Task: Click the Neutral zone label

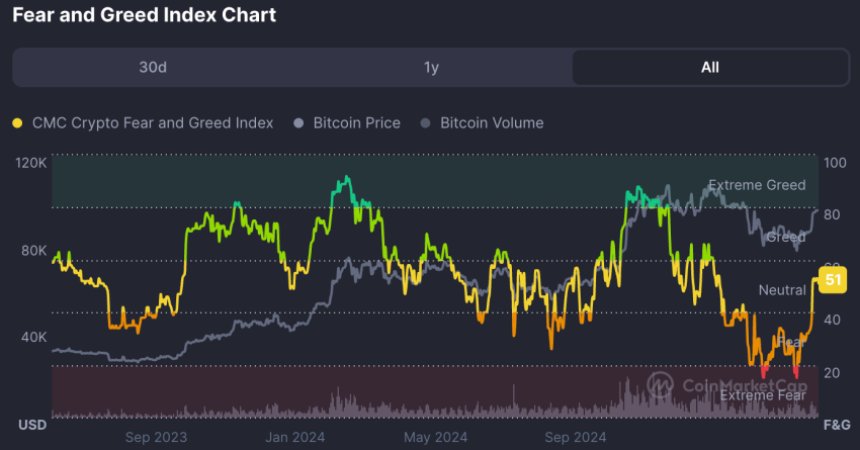Action: tap(782, 290)
